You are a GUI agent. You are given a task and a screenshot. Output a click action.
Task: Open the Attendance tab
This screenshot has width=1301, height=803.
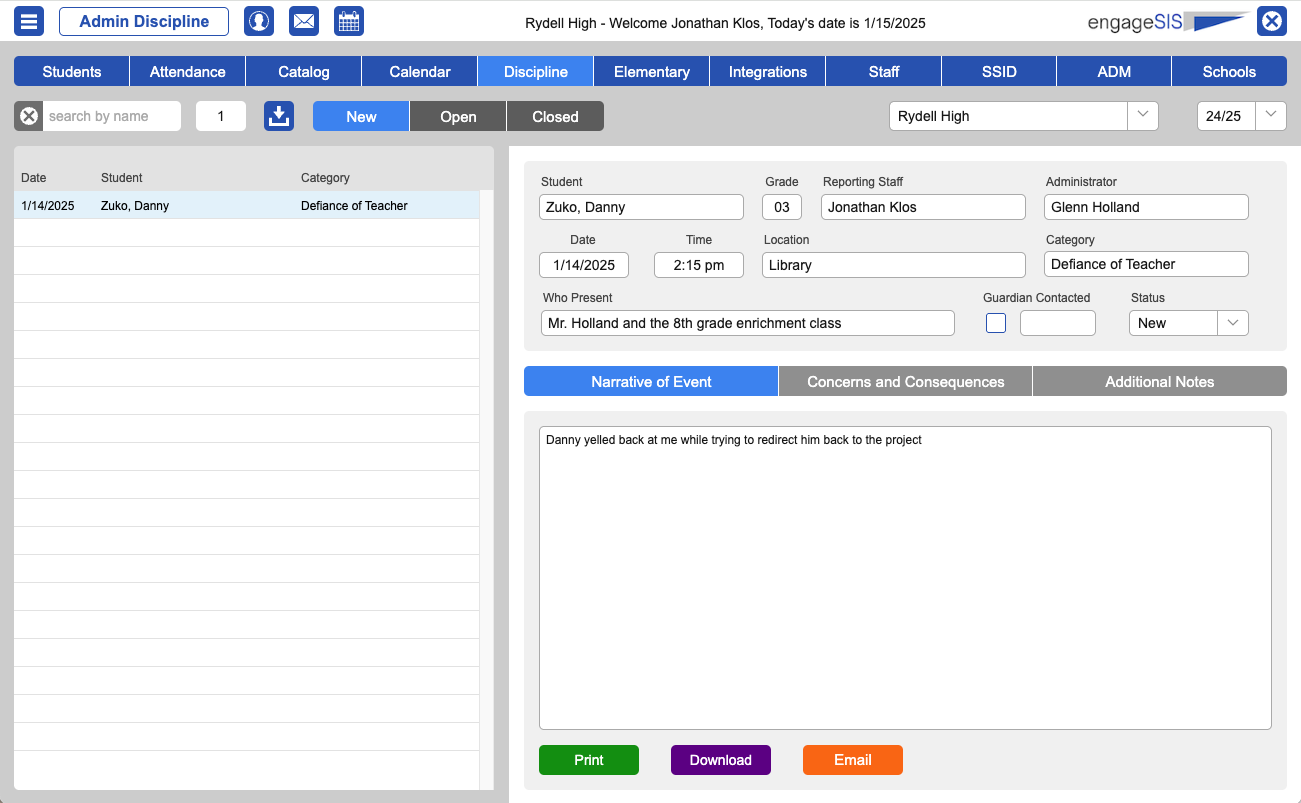(x=188, y=72)
